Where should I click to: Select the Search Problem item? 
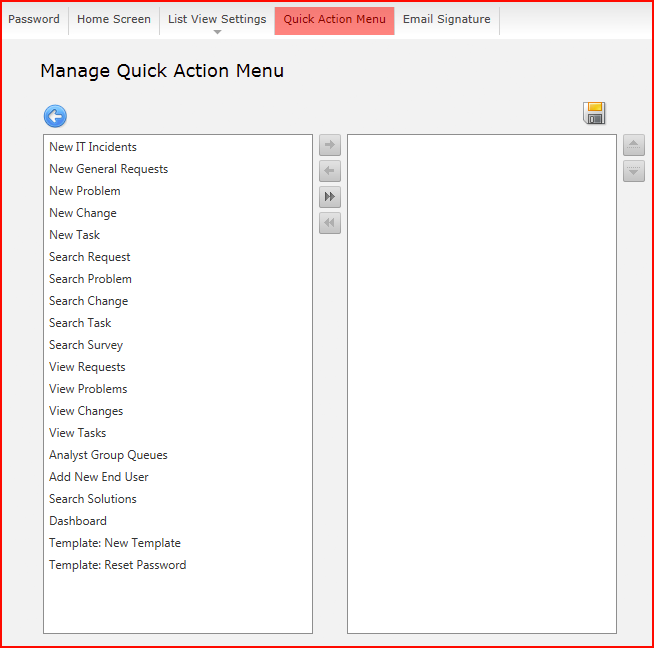point(178,279)
